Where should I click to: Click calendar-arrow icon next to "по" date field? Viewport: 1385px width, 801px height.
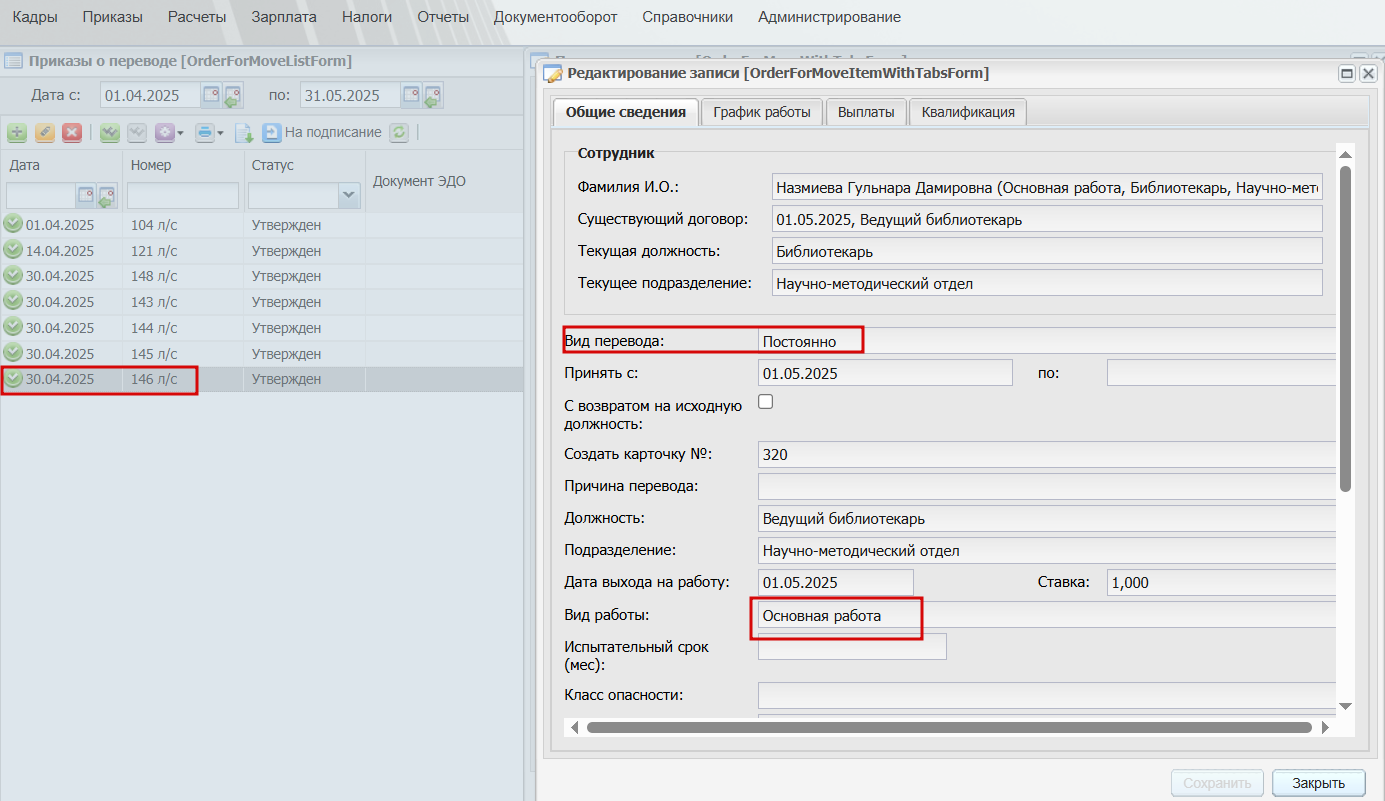[x=432, y=97]
